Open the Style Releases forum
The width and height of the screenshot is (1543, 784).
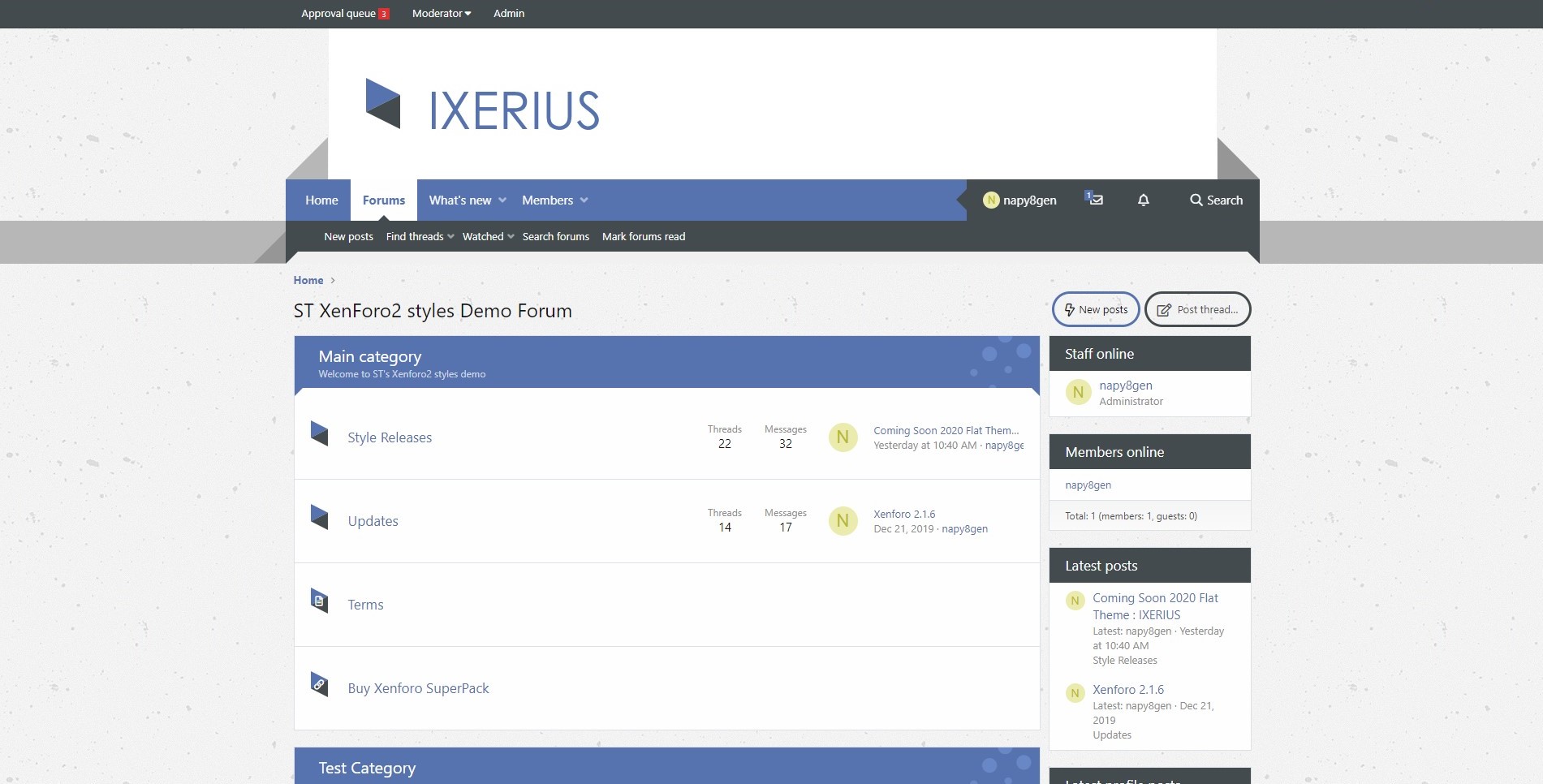coord(390,437)
